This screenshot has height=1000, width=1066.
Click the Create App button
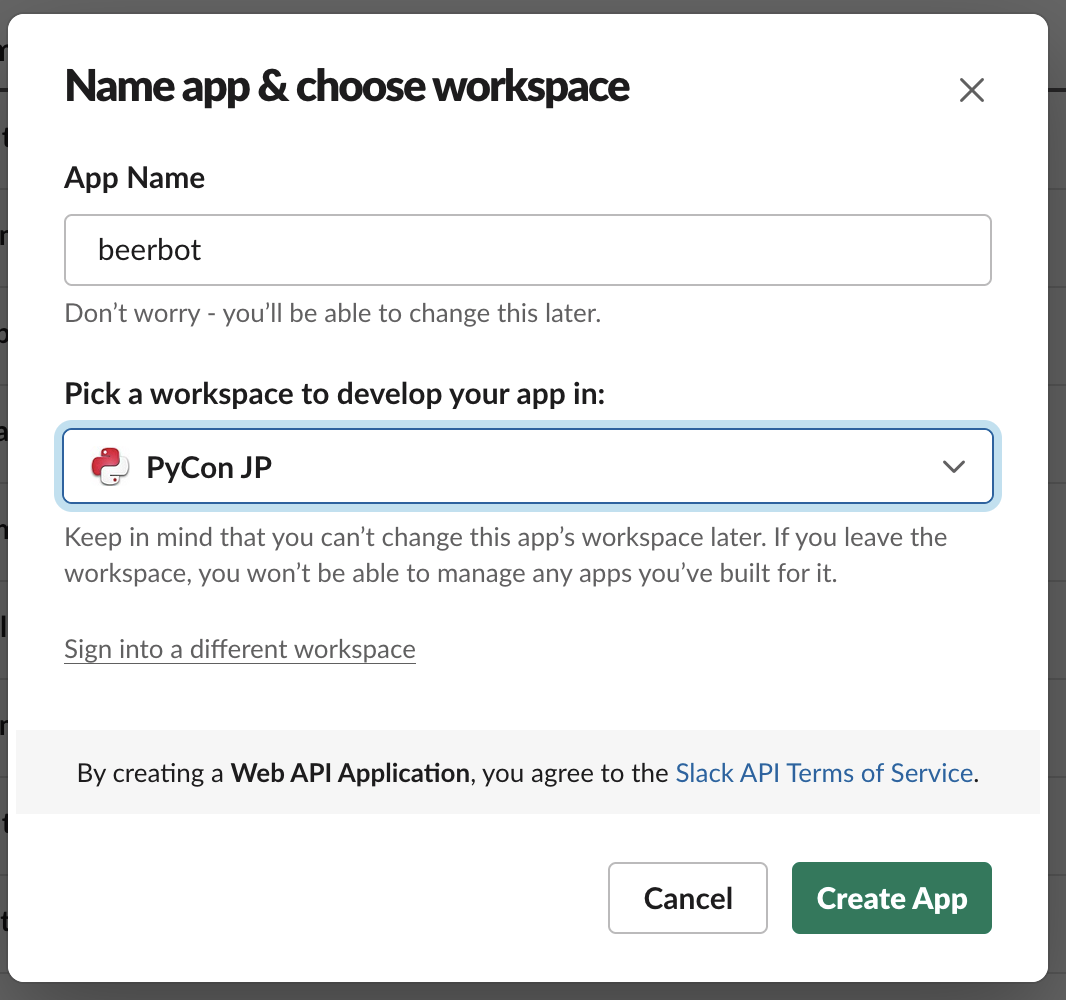pyautogui.click(x=891, y=898)
